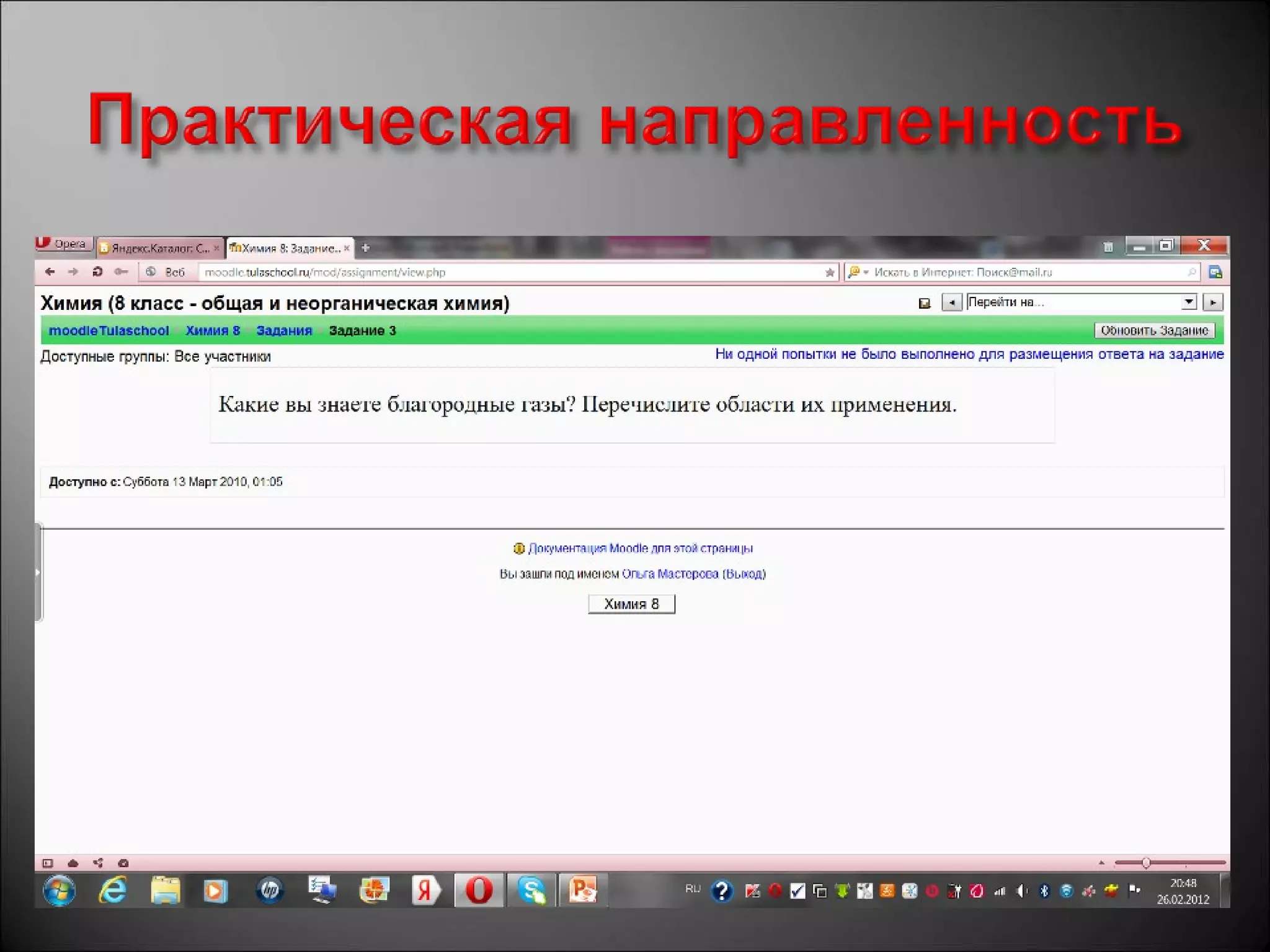Open Skype from the taskbar
Viewport: 1270px width, 952px height.
click(531, 891)
